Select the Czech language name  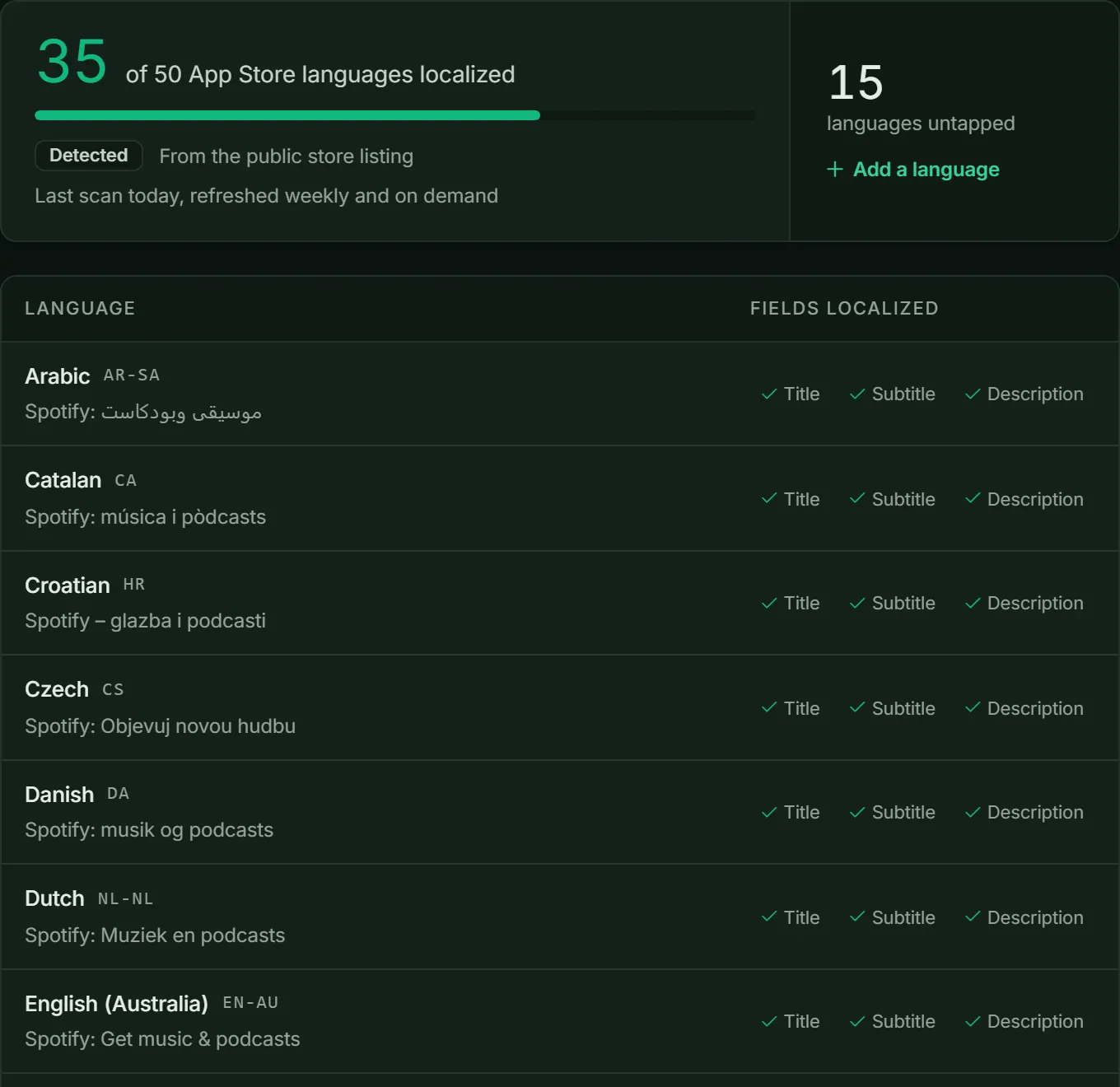(x=57, y=689)
